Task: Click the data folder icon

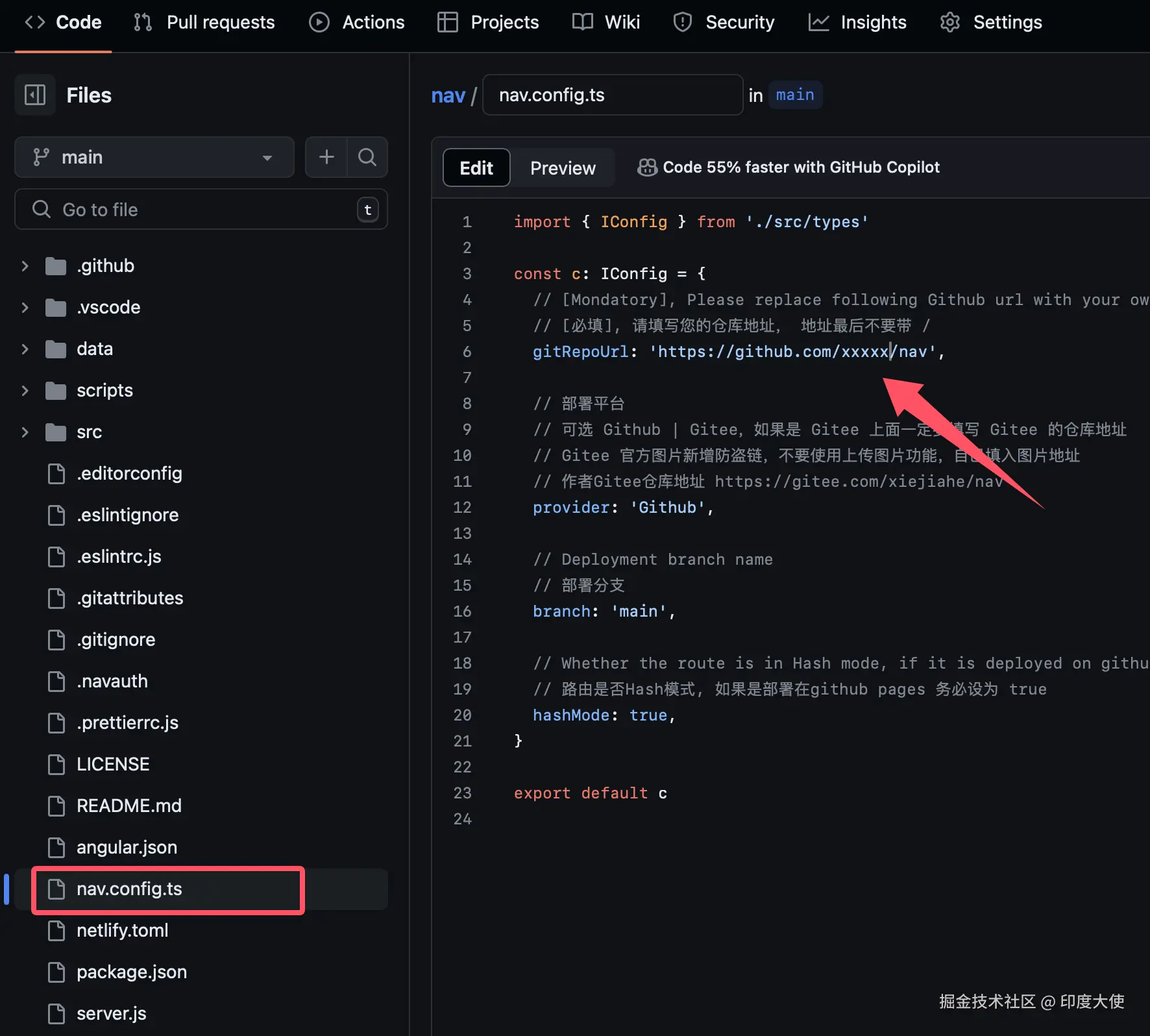Action: [56, 349]
